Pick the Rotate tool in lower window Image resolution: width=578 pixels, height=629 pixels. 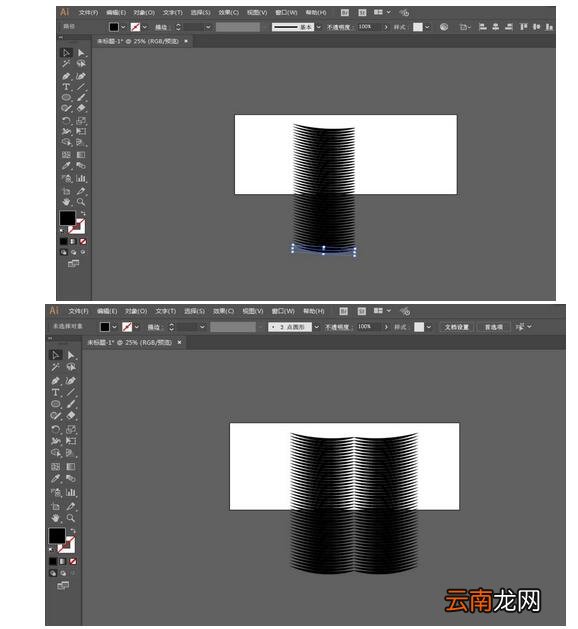point(55,429)
